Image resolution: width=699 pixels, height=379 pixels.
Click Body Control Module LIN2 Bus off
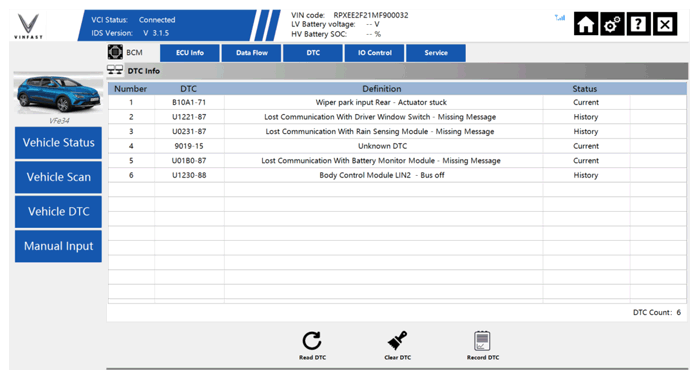pyautogui.click(x=382, y=175)
